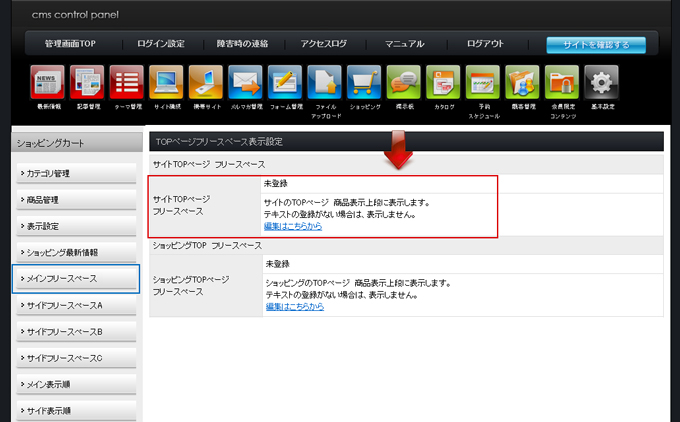Screen dimensions: 680x422
Task: Open the 最新情報 news icon
Action: point(48,82)
